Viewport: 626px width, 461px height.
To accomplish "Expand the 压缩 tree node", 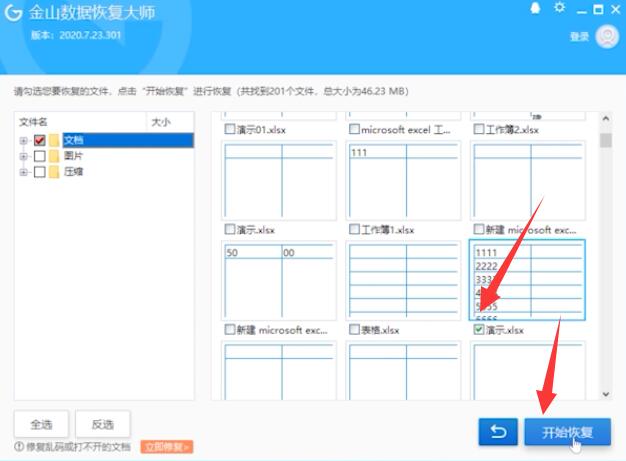I will pos(24,172).
